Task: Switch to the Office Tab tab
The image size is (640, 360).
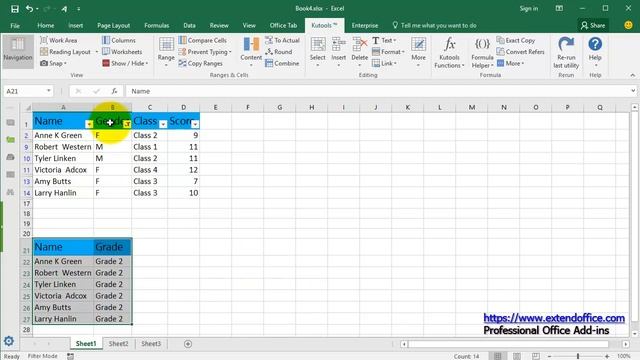Action: pos(283,25)
